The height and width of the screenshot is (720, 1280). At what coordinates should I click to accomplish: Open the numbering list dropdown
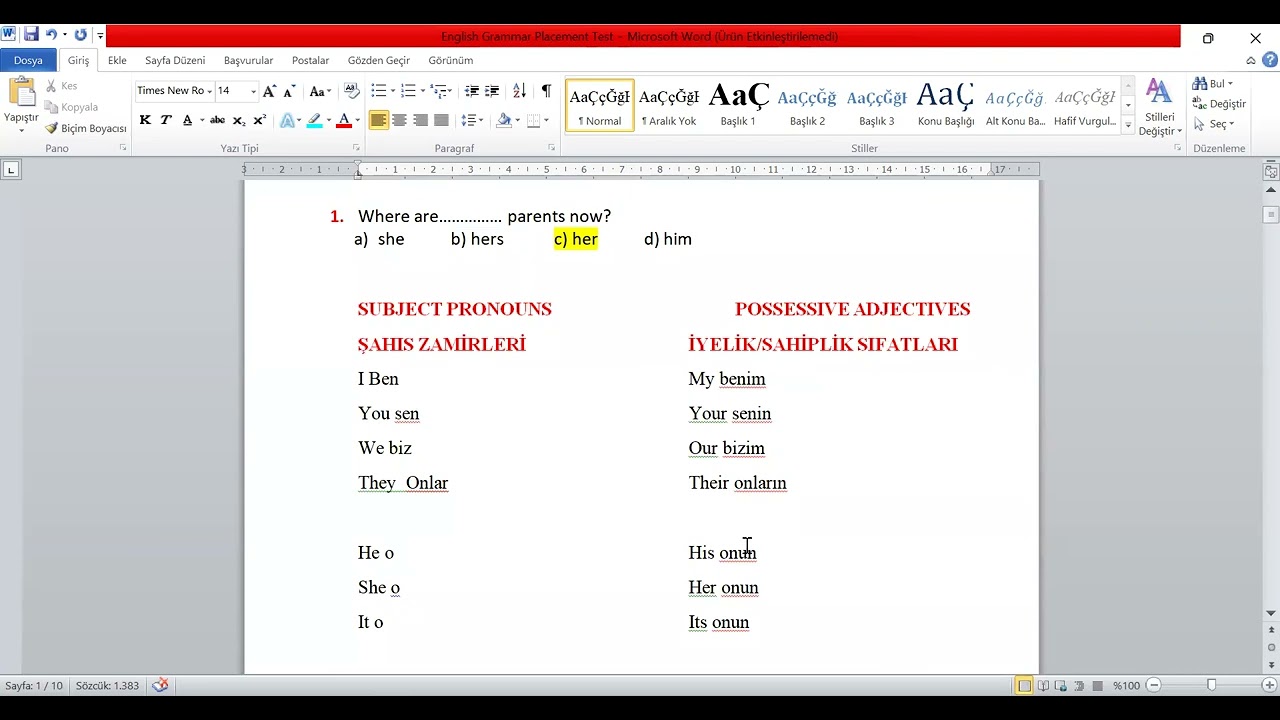pos(423,91)
